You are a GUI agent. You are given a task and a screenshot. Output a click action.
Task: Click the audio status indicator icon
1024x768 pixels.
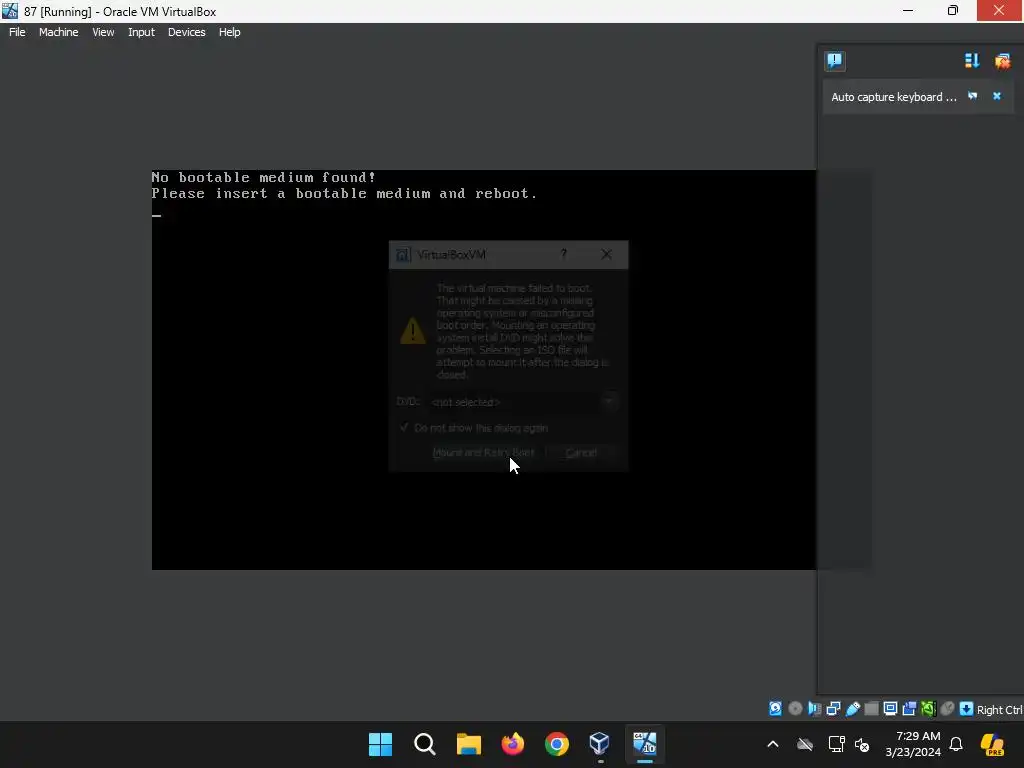[814, 709]
